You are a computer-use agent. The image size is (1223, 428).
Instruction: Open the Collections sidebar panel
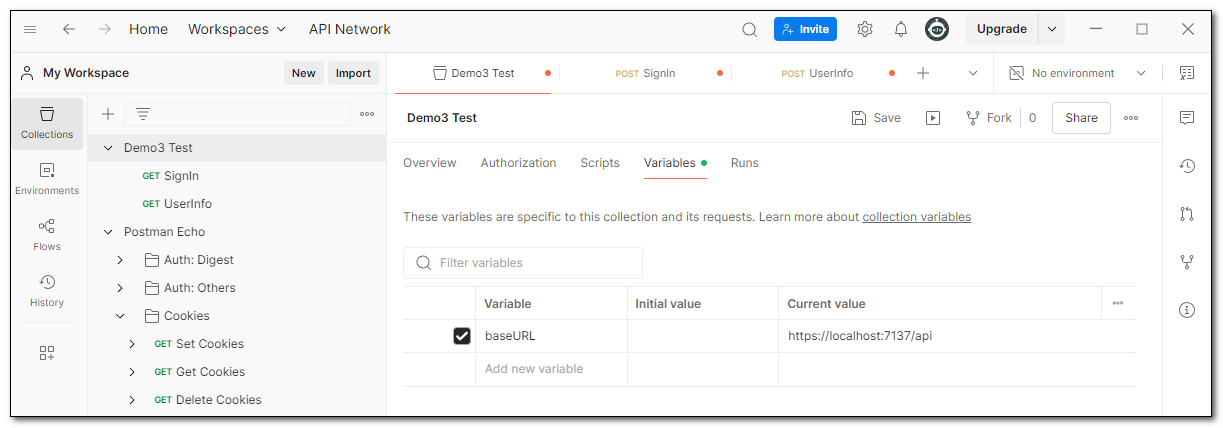47,124
